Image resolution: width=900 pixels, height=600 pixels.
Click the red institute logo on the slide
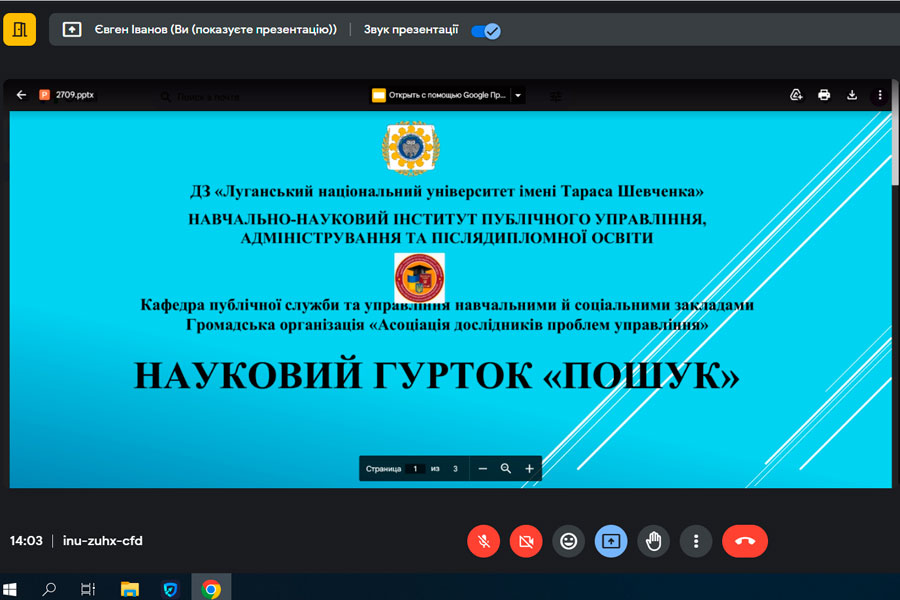(x=420, y=278)
